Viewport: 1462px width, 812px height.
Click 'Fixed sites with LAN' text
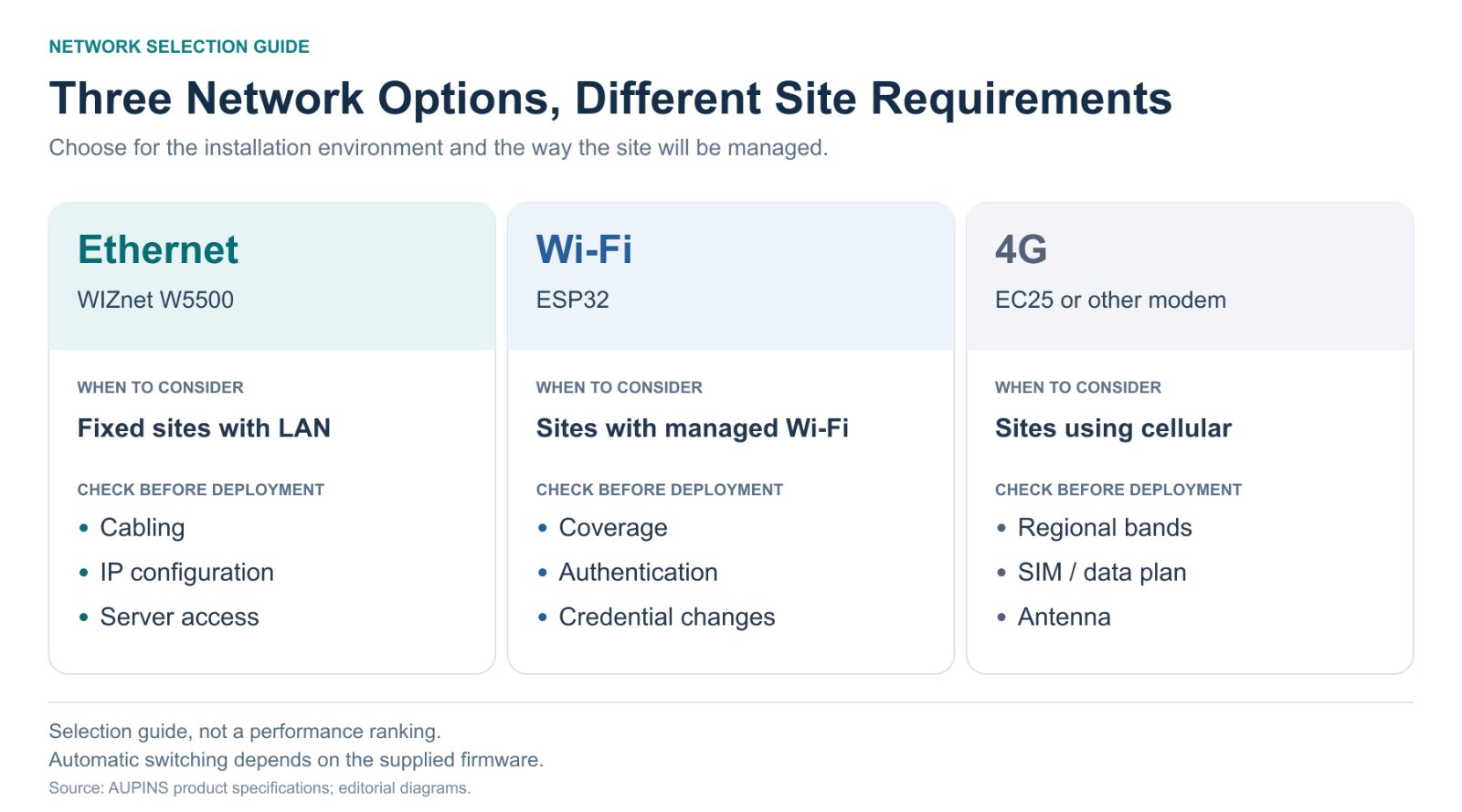(x=204, y=428)
